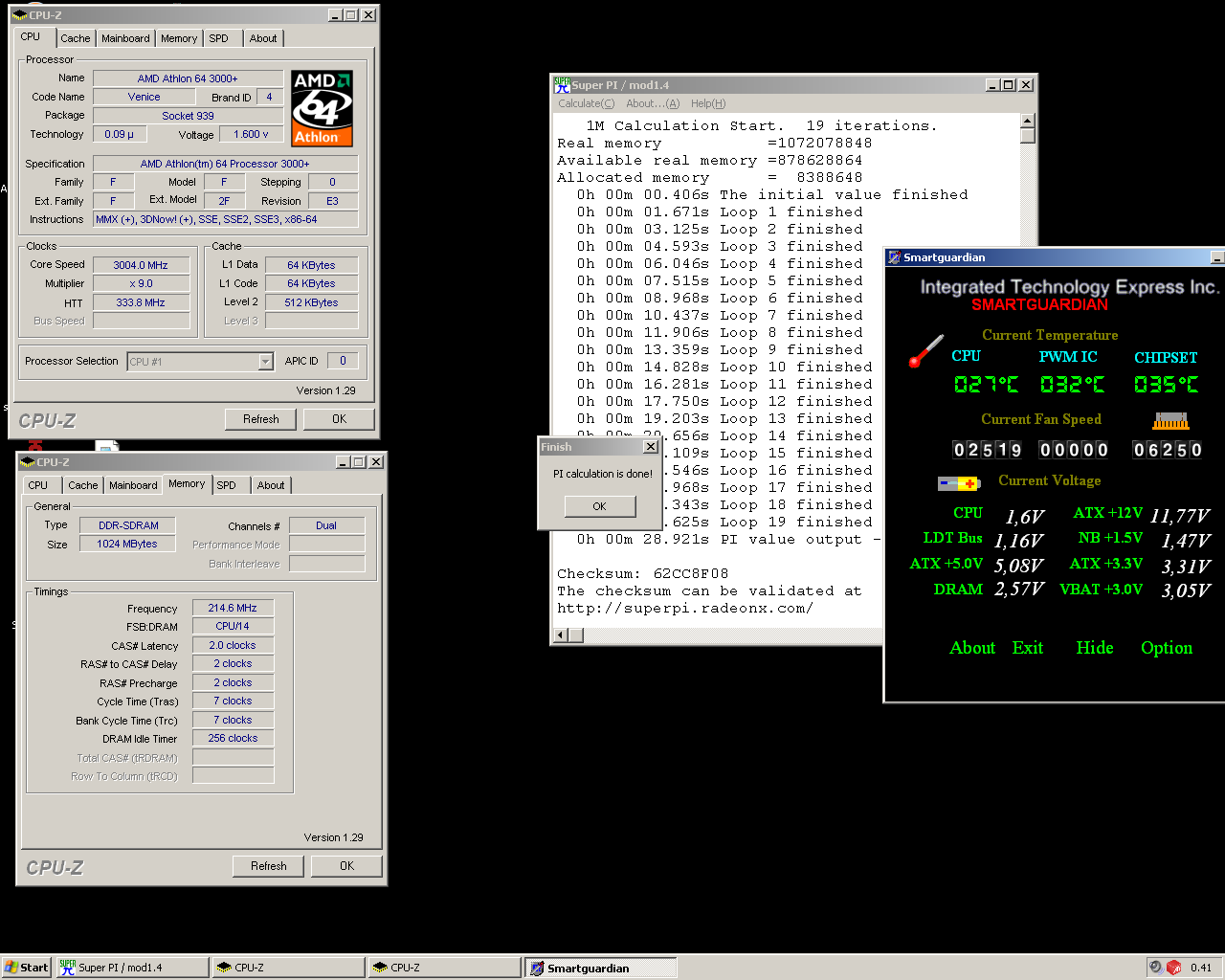Open the About menu in Super PI
1225x980 pixels.
pyautogui.click(x=653, y=103)
